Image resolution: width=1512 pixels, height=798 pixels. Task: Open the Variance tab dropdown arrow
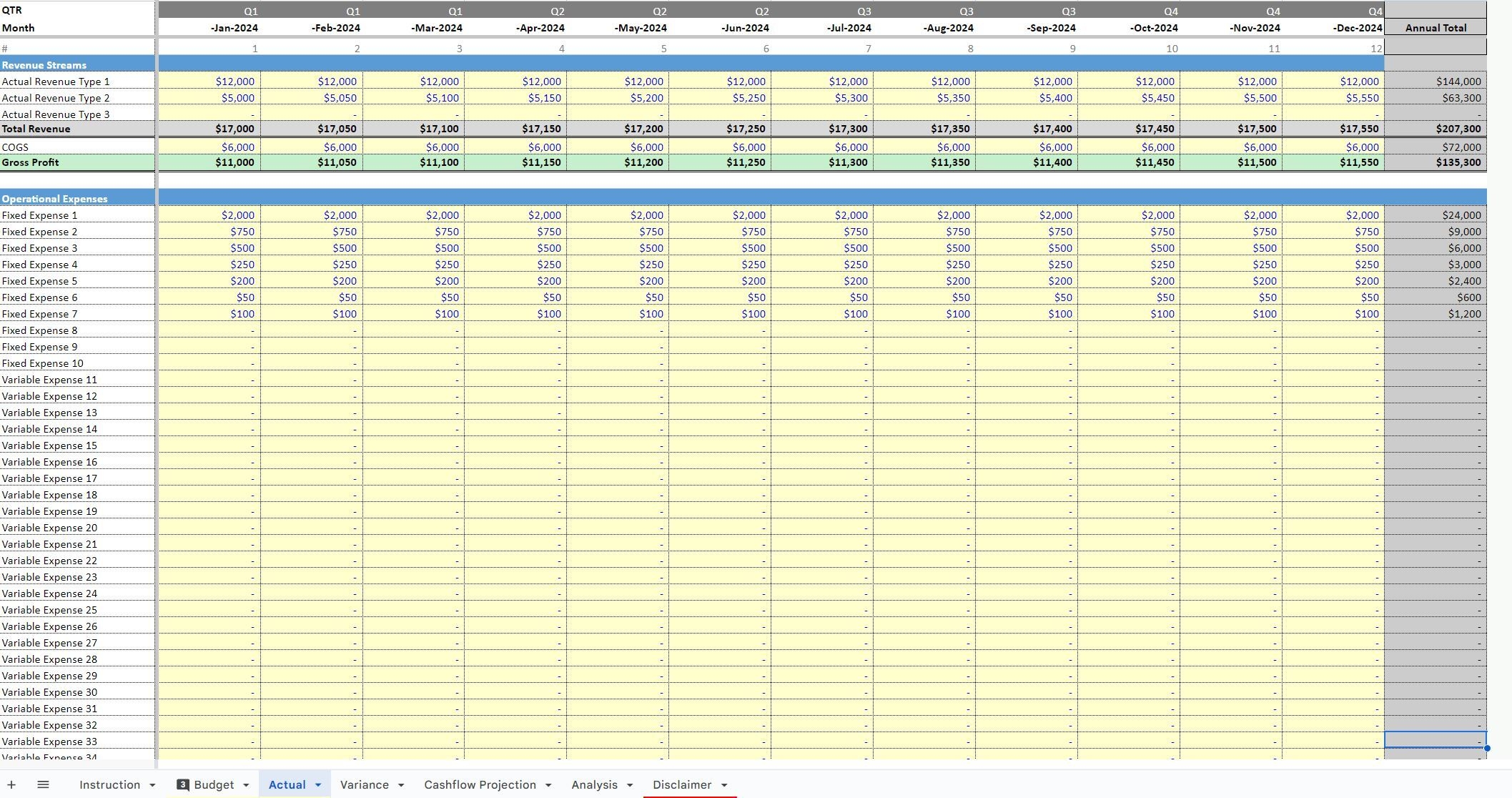401,785
